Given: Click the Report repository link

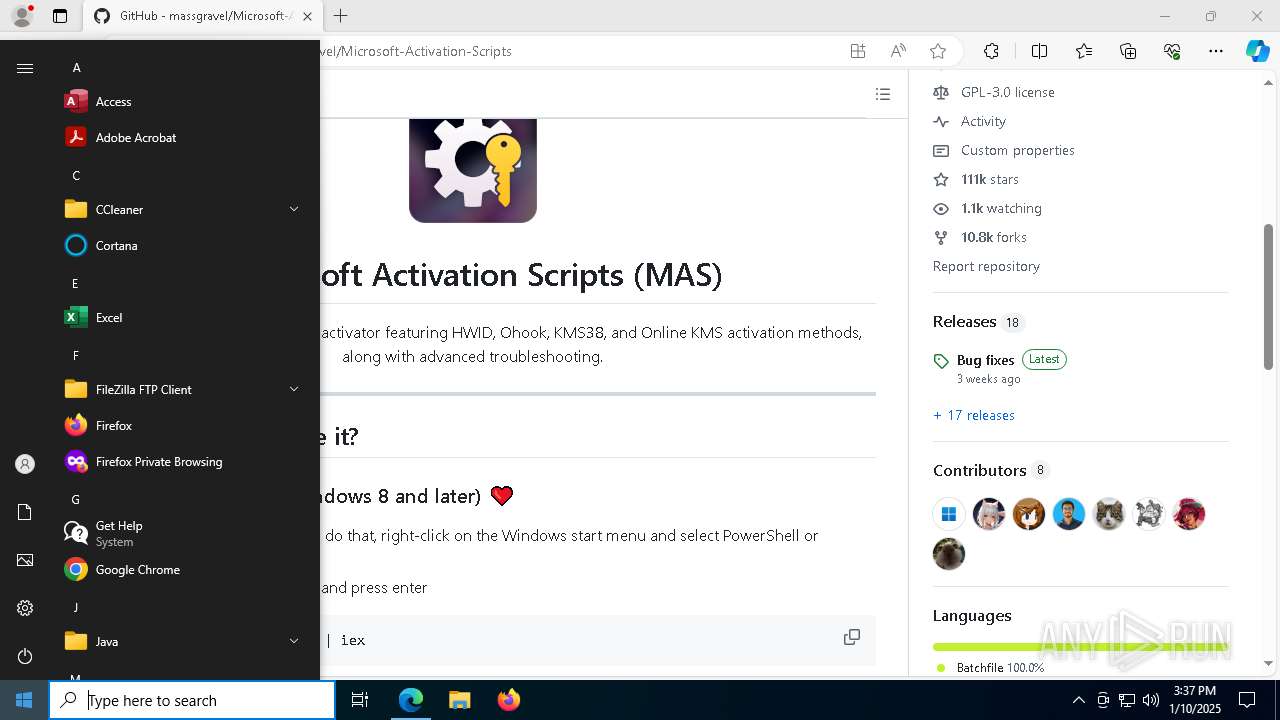Looking at the screenshot, I should (x=986, y=266).
